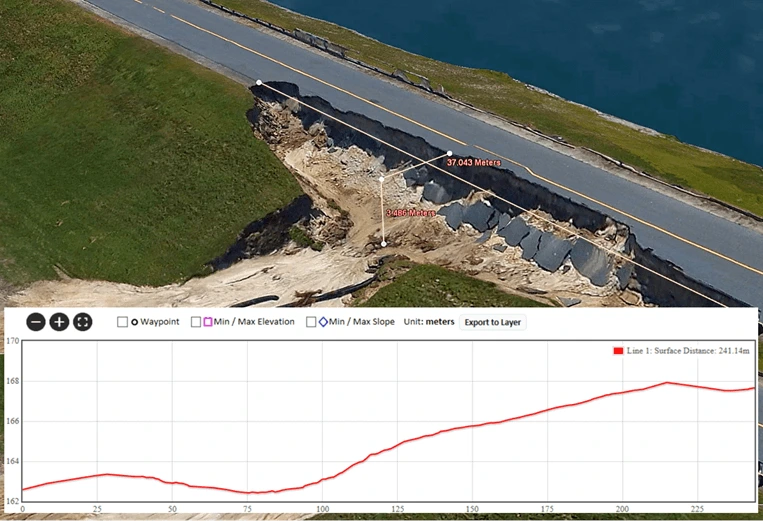The width and height of the screenshot is (763, 521).
Task: Zoom out the elevation profile chart
Action: [35, 322]
